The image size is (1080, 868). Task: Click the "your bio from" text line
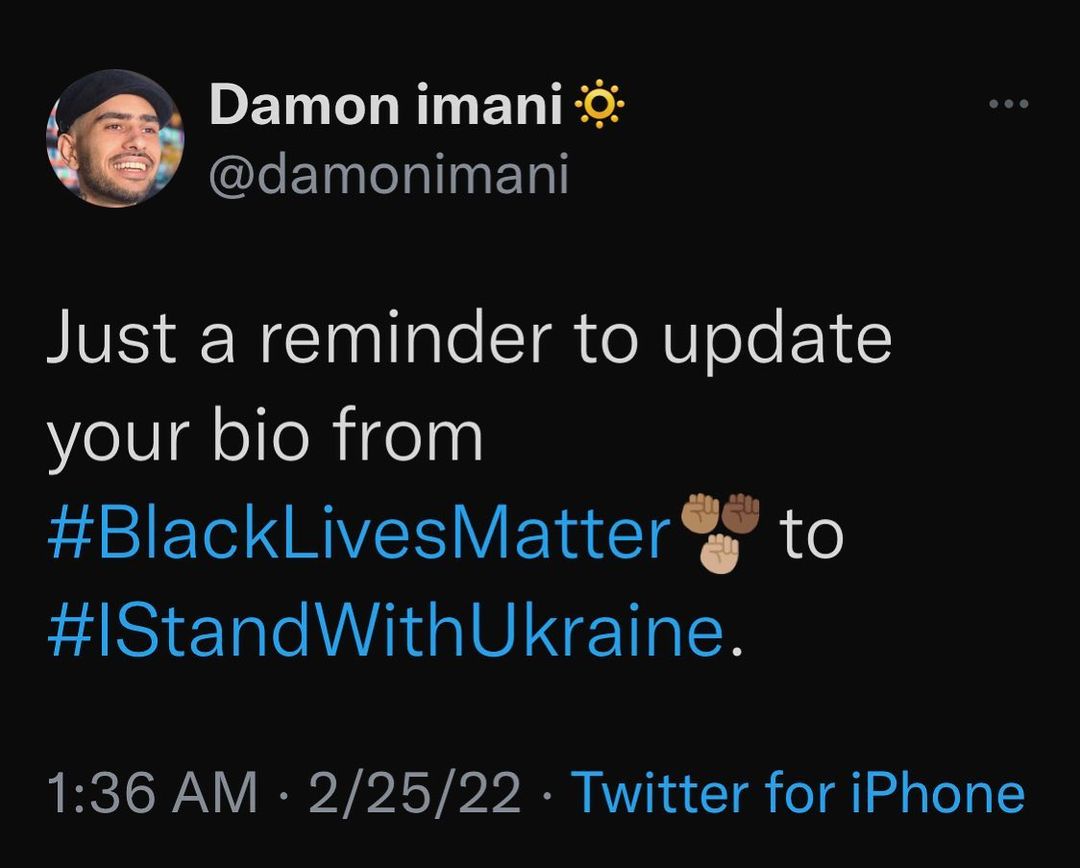[265, 436]
